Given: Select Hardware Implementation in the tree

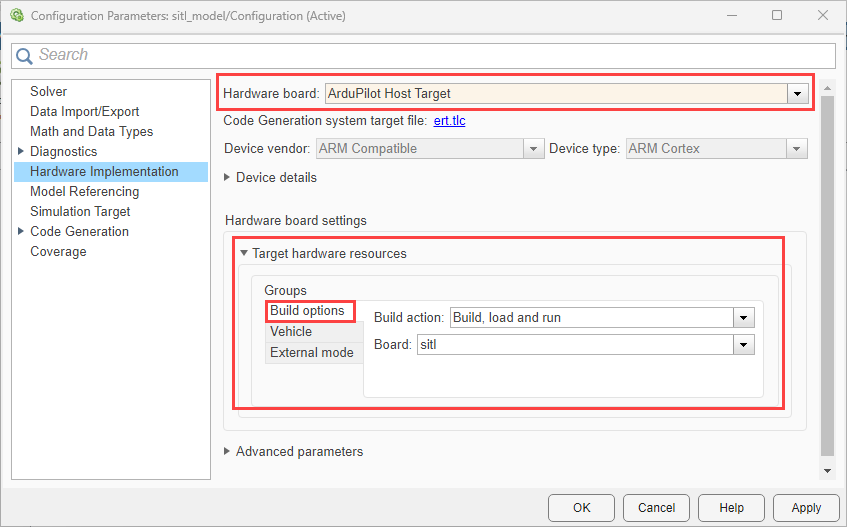Looking at the screenshot, I should point(111,171).
